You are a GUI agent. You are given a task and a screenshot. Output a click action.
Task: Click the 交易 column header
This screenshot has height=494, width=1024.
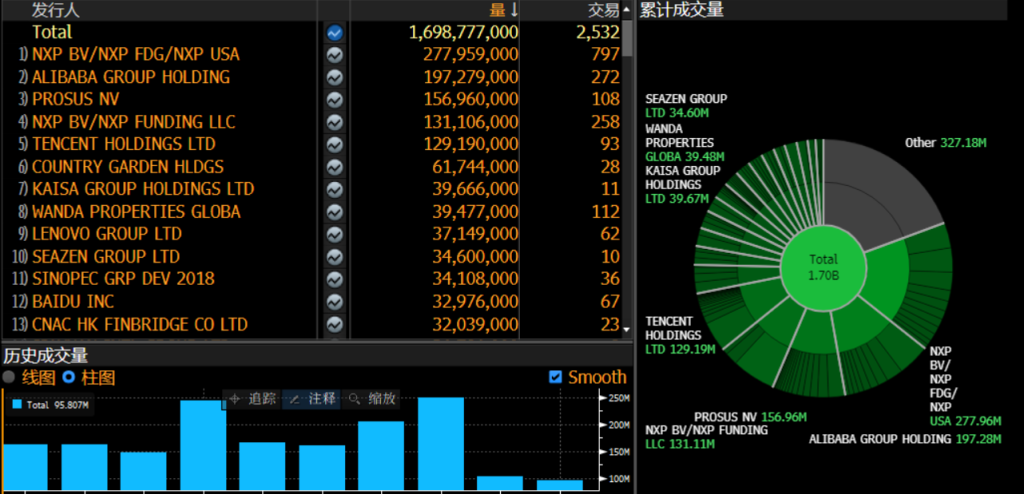coord(602,9)
